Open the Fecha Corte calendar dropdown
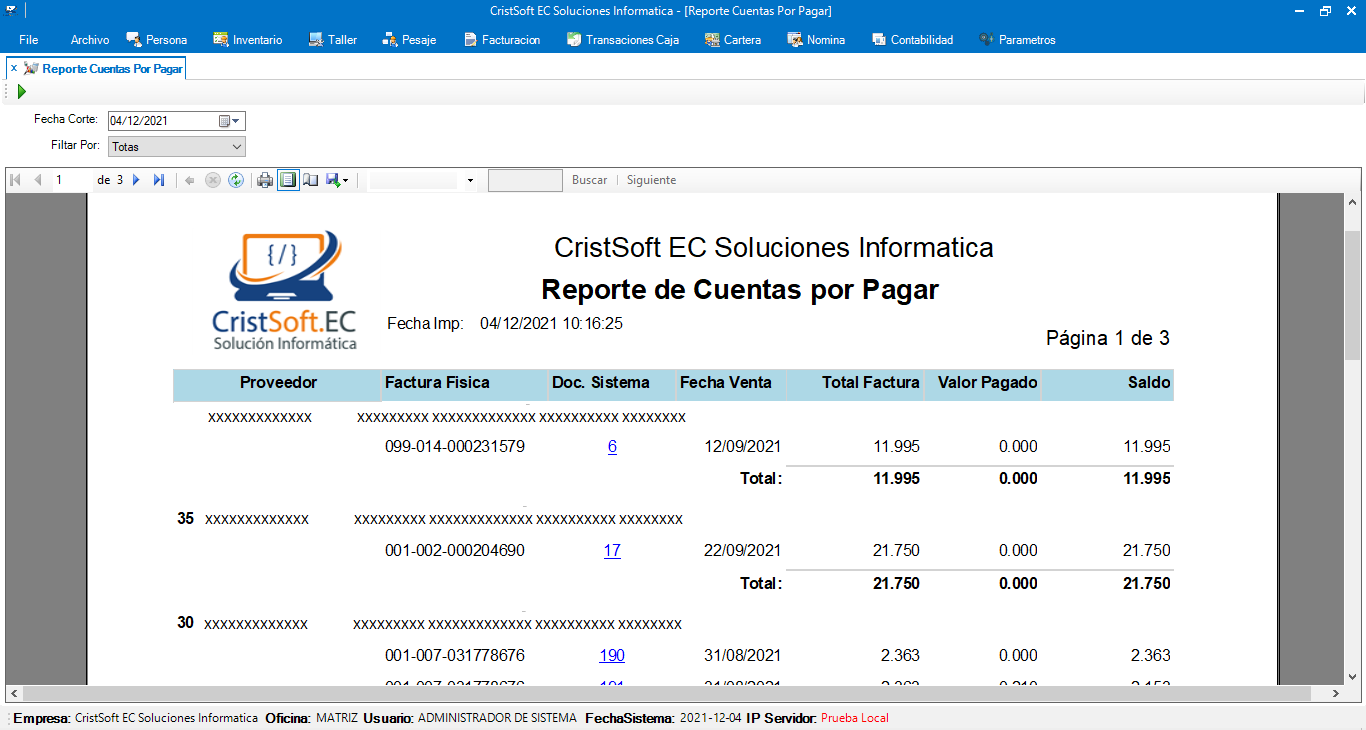 pos(231,121)
